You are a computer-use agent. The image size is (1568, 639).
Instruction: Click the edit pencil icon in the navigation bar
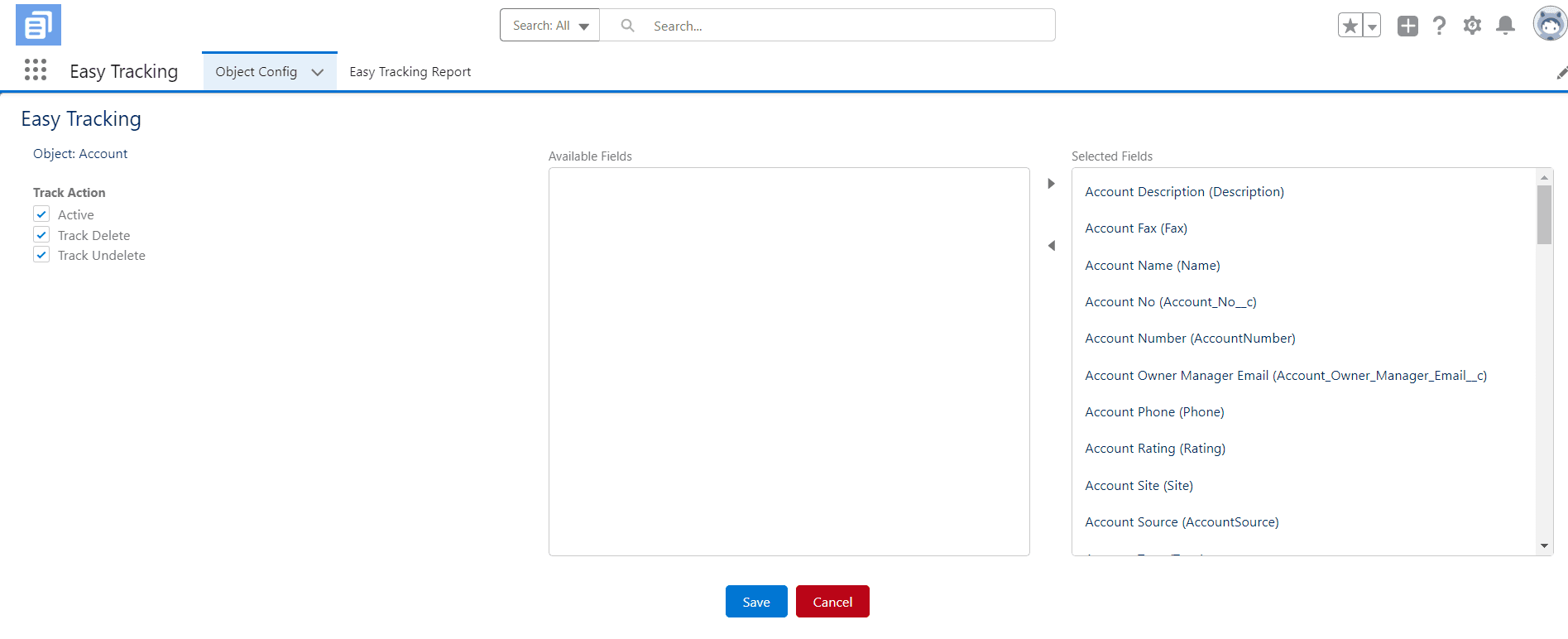[x=1561, y=73]
